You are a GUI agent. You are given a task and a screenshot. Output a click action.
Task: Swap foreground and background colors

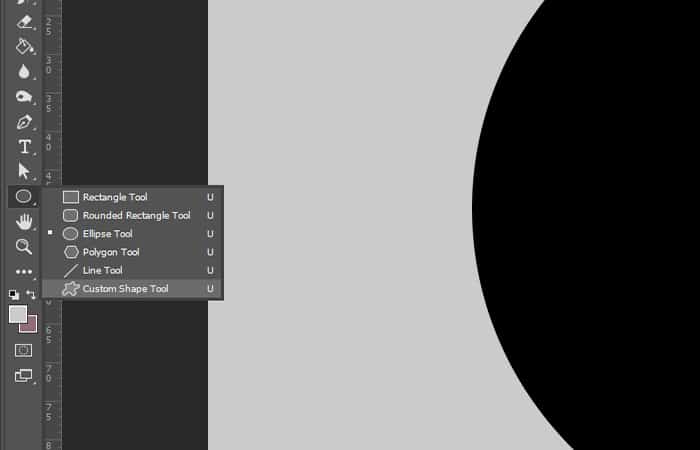[31, 295]
